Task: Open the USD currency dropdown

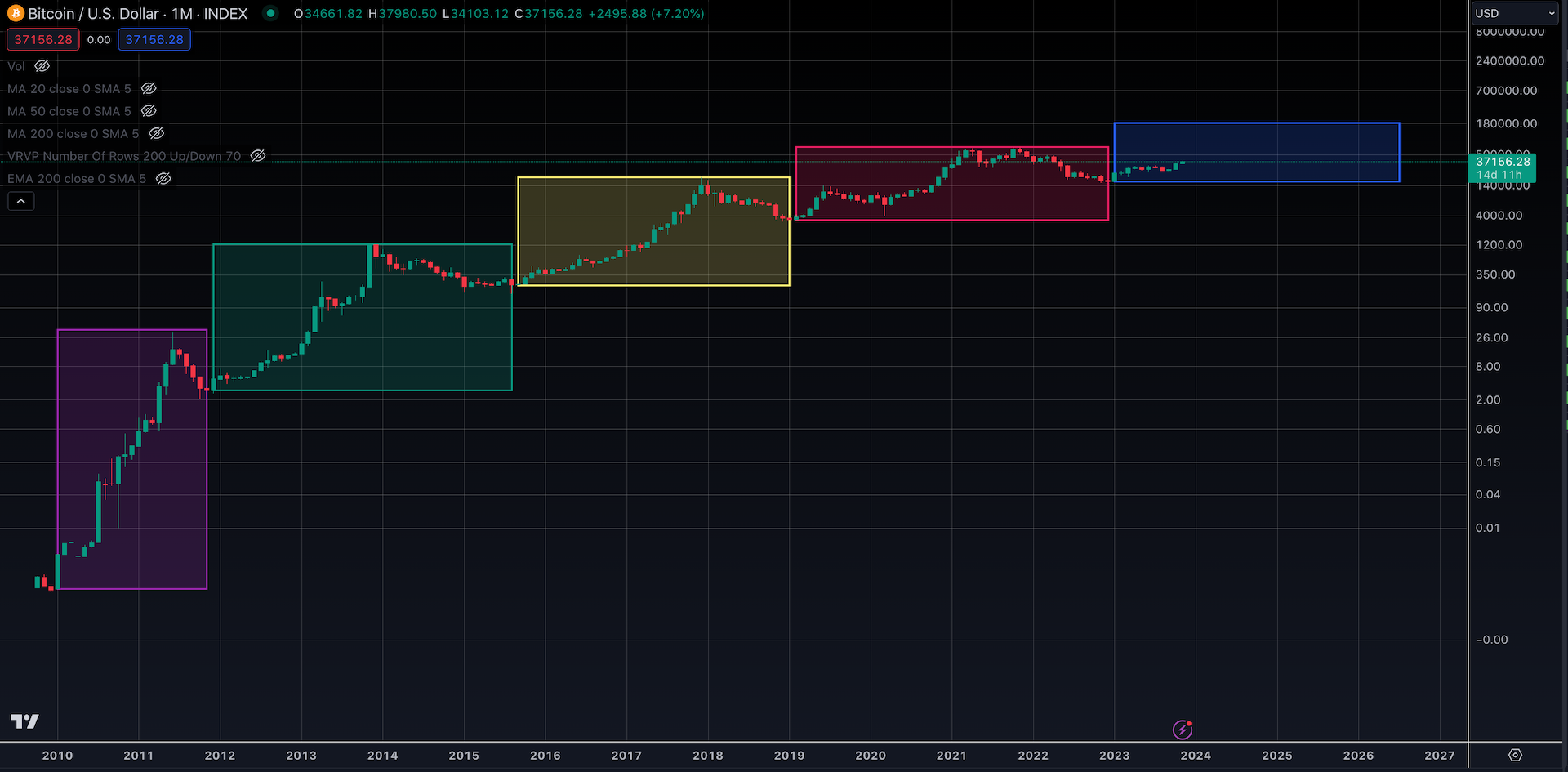Action: (x=1516, y=13)
